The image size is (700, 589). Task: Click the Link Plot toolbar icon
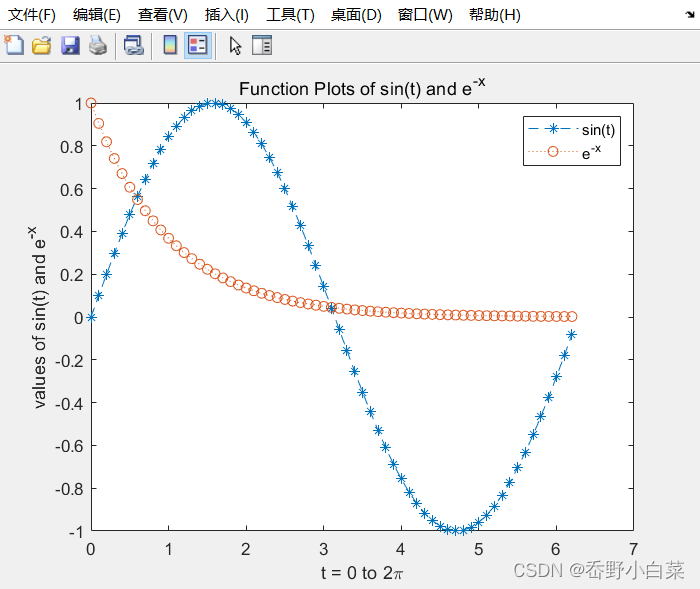pos(133,45)
